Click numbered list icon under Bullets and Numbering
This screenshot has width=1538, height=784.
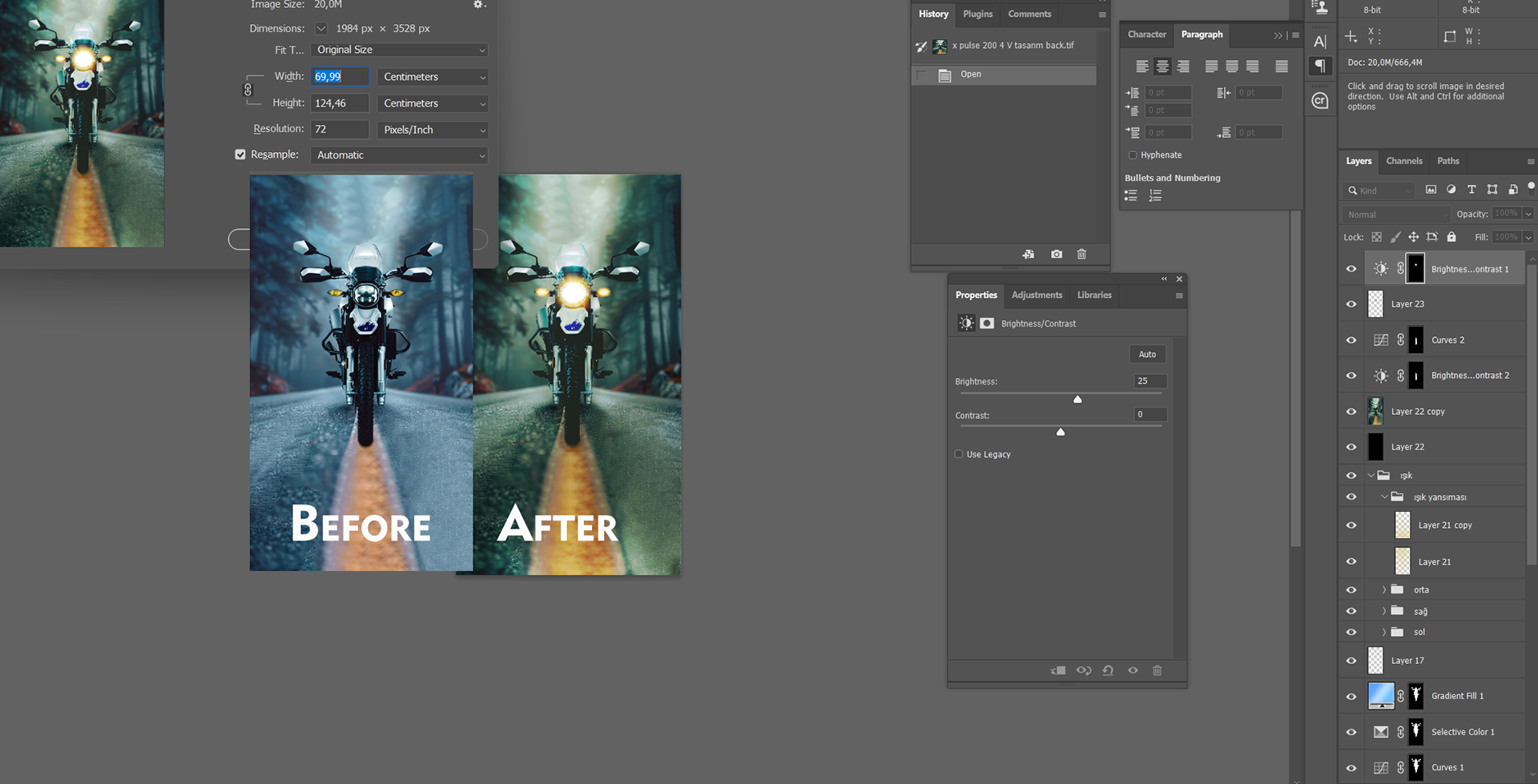pos(1155,195)
